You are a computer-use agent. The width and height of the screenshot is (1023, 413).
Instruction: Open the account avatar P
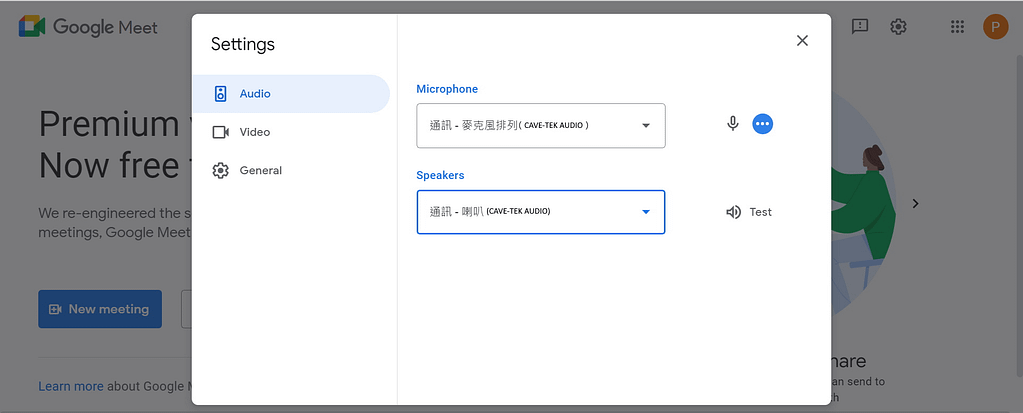(996, 27)
